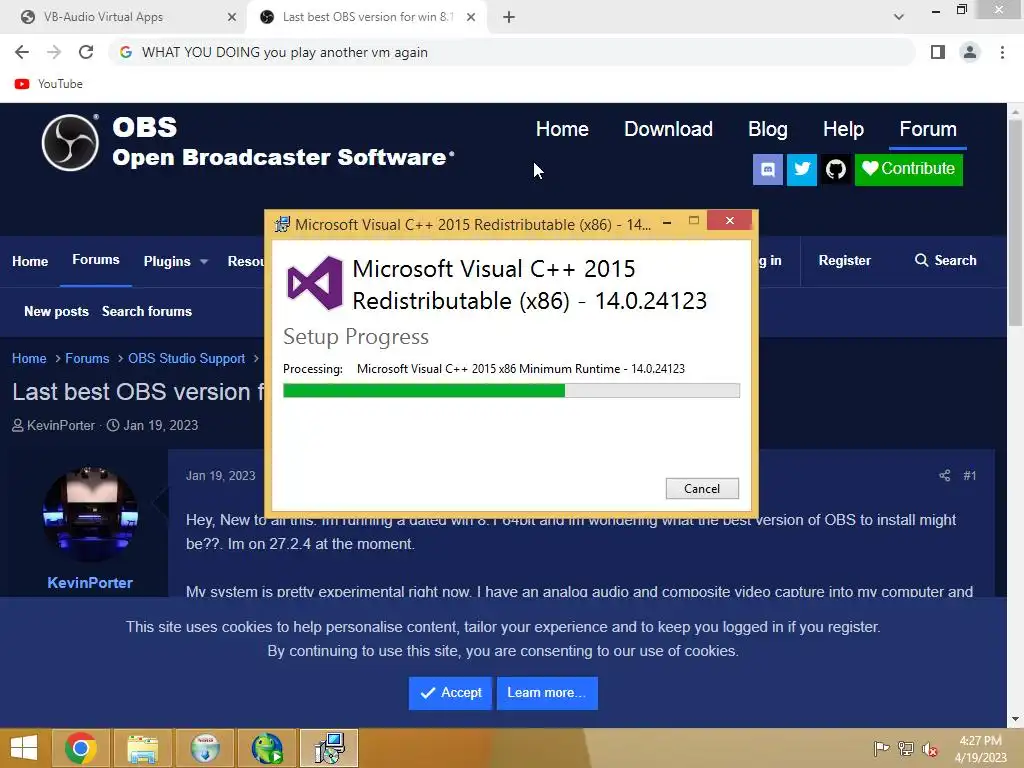Click KevinPorter's avatar image
The width and height of the screenshot is (1024, 768).
point(90,515)
